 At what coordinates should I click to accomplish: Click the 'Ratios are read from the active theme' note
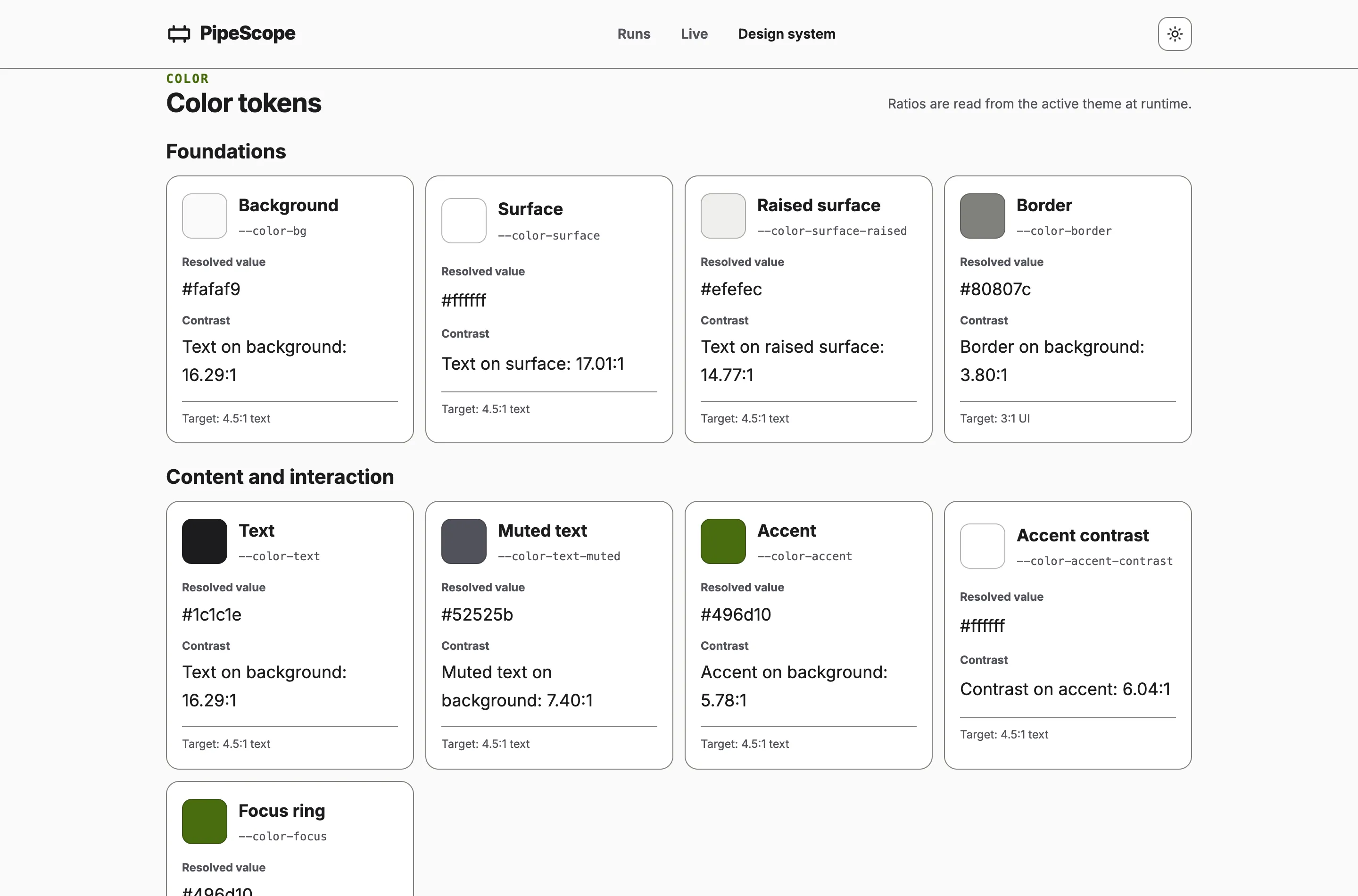[1039, 103]
